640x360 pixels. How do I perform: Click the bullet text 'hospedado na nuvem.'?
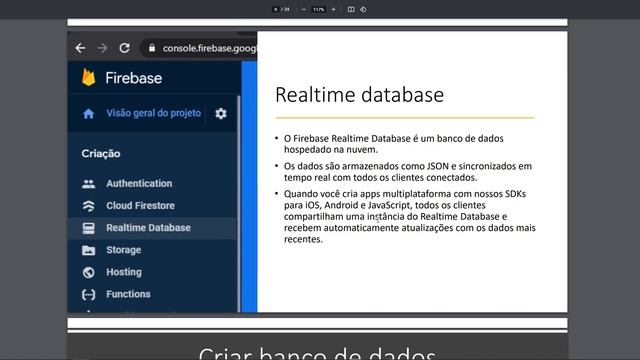(x=331, y=150)
